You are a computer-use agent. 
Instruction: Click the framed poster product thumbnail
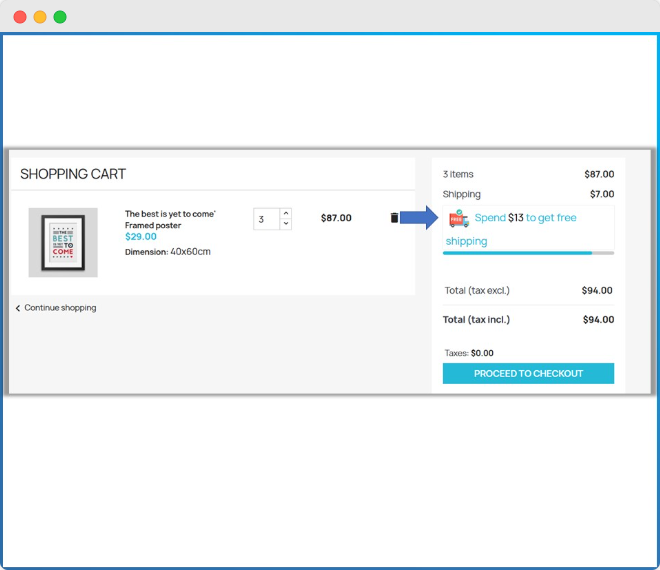pyautogui.click(x=63, y=243)
